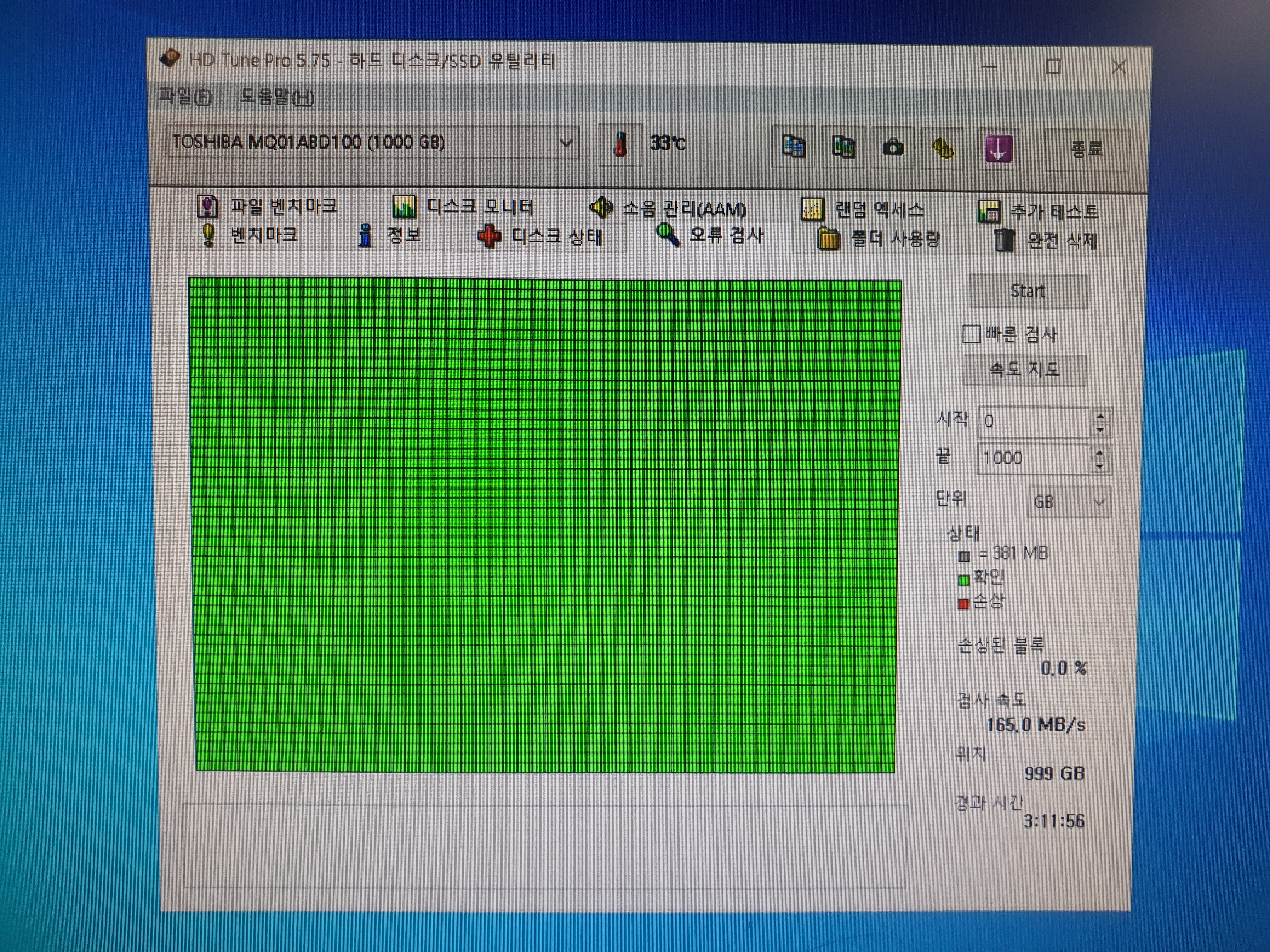Click the 손상된 블록 label
The height and width of the screenshot is (952, 1270).
(1001, 645)
